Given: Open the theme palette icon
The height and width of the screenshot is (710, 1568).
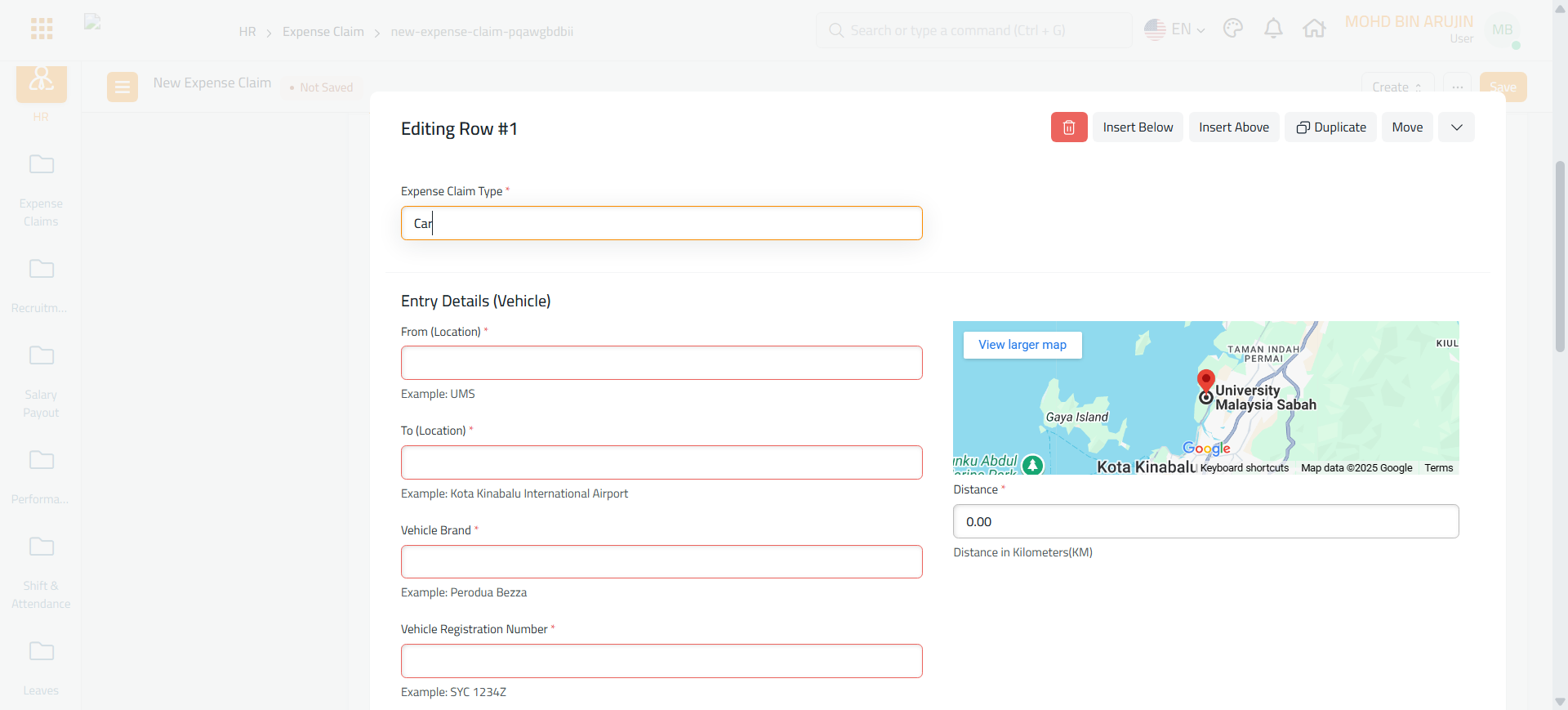Looking at the screenshot, I should [1233, 29].
